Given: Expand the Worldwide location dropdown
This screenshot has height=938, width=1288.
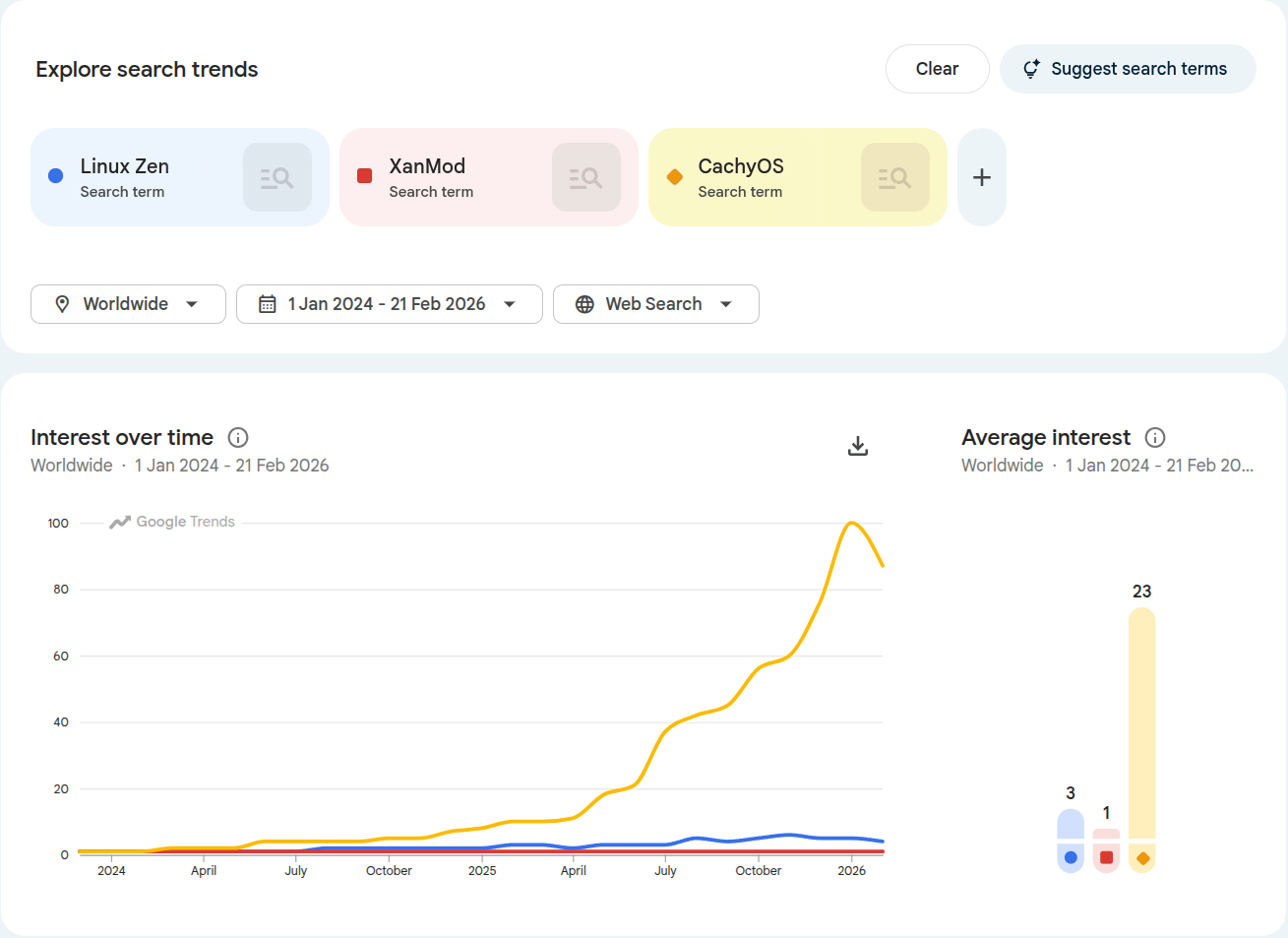Looking at the screenshot, I should (128, 304).
